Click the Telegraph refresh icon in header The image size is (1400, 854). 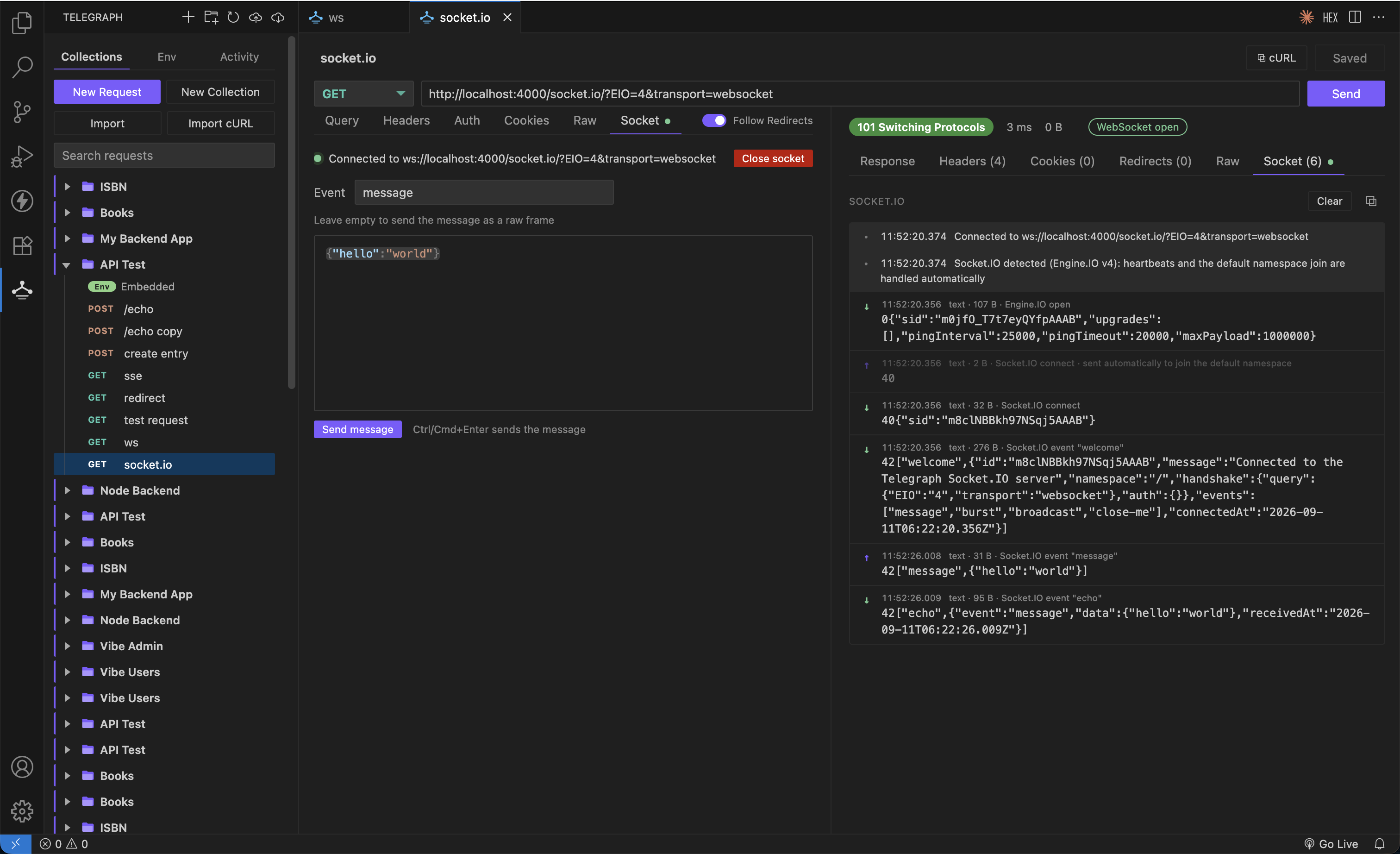pos(233,17)
